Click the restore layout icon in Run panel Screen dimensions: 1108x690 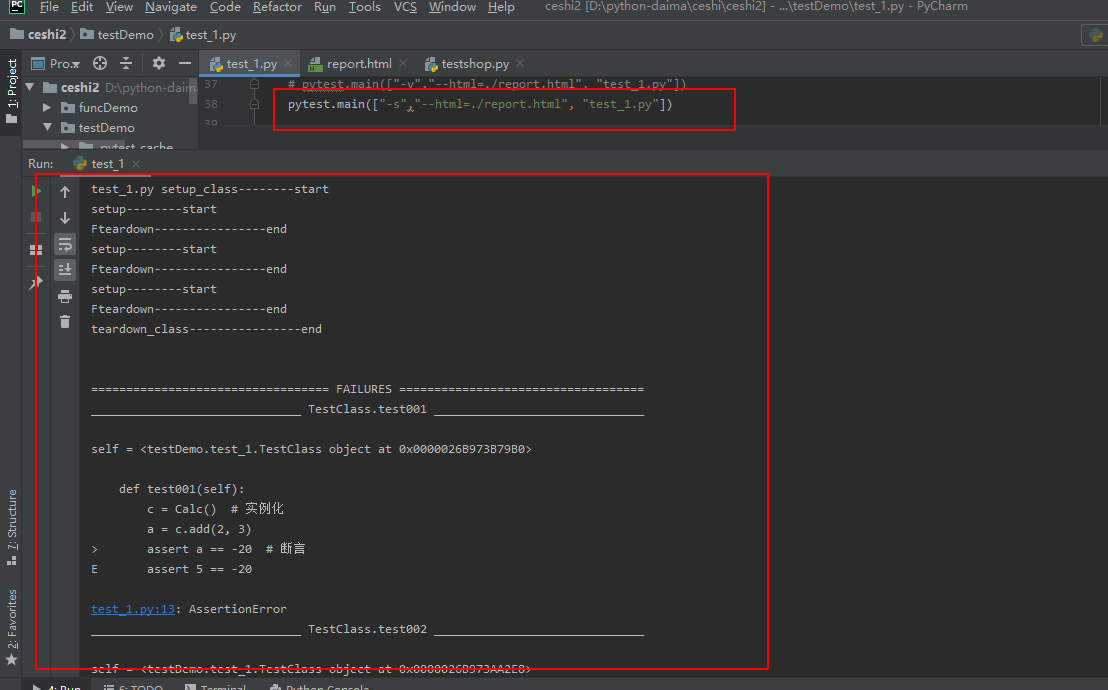(x=36, y=250)
